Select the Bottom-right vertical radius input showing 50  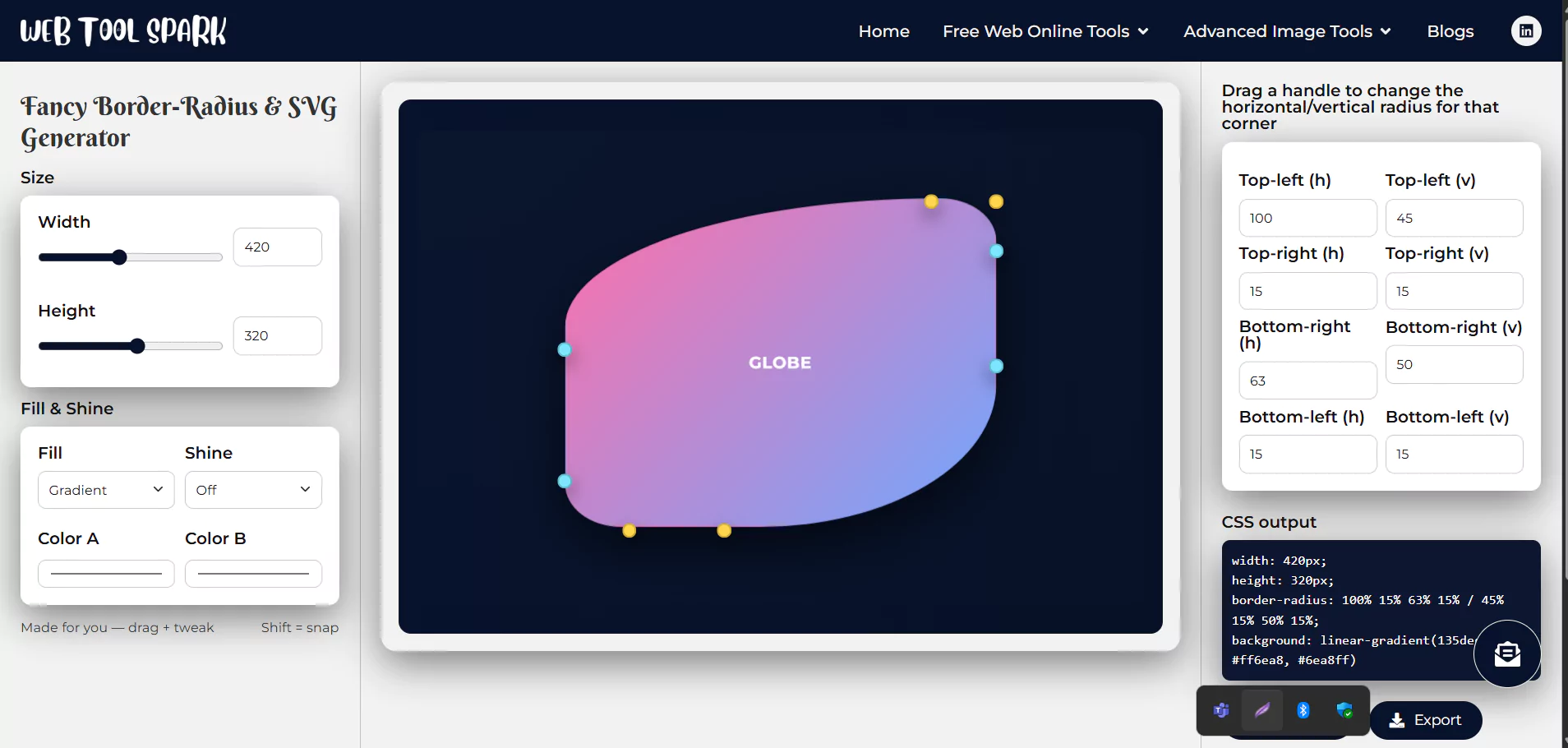click(1453, 364)
